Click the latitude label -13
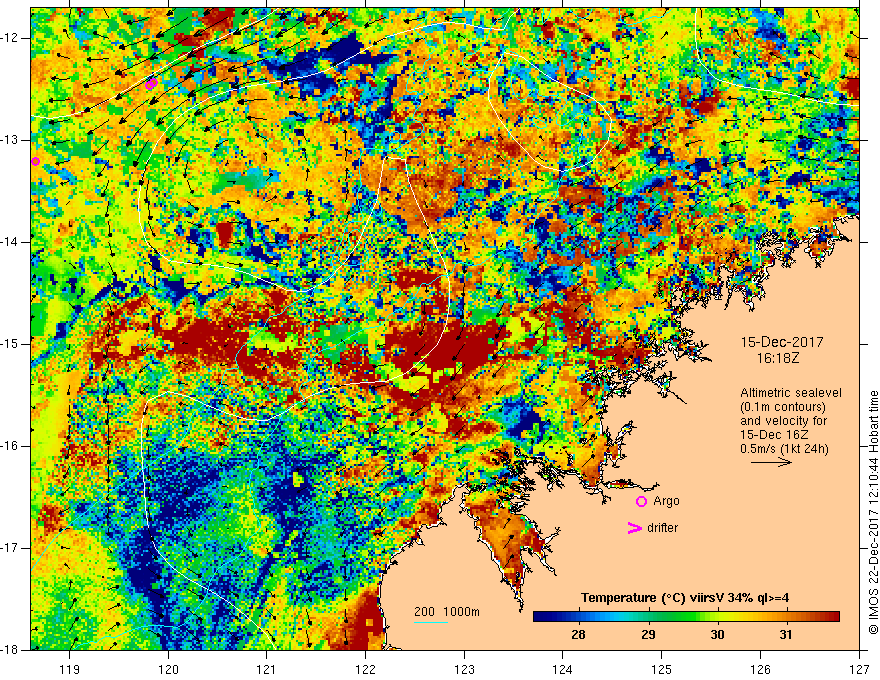Image resolution: width=880 pixels, height=680 pixels. coord(11,140)
